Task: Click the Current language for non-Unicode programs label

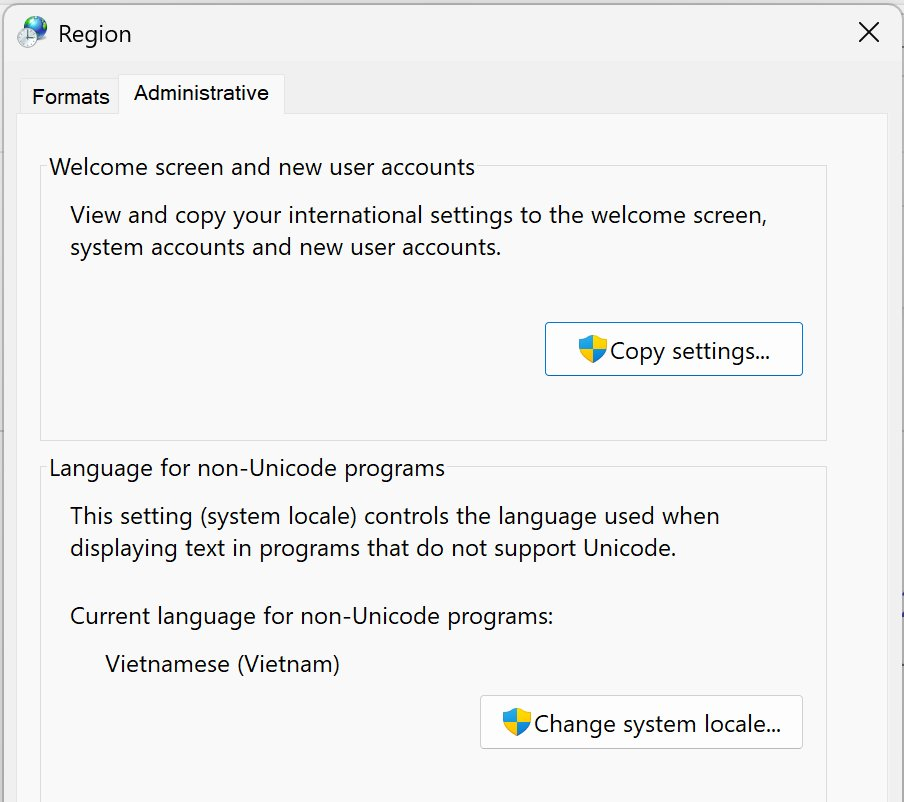Action: 311,616
